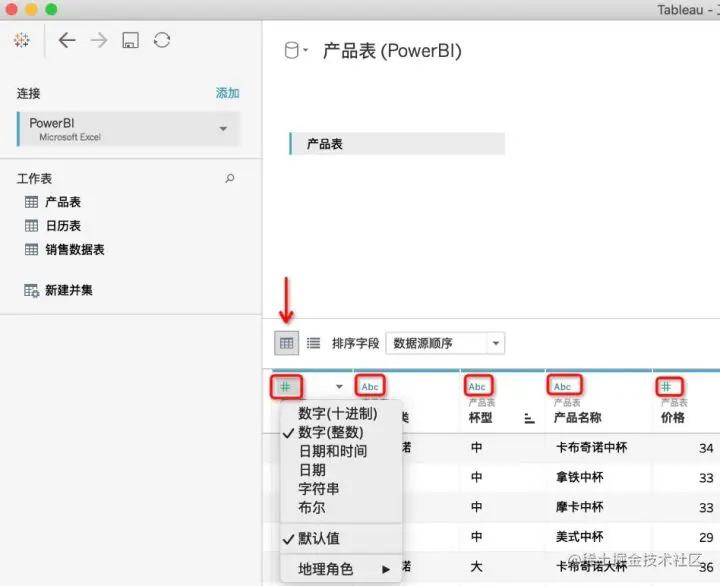Choose 布尔 data type
Image resolution: width=720 pixels, height=586 pixels.
pos(312,507)
